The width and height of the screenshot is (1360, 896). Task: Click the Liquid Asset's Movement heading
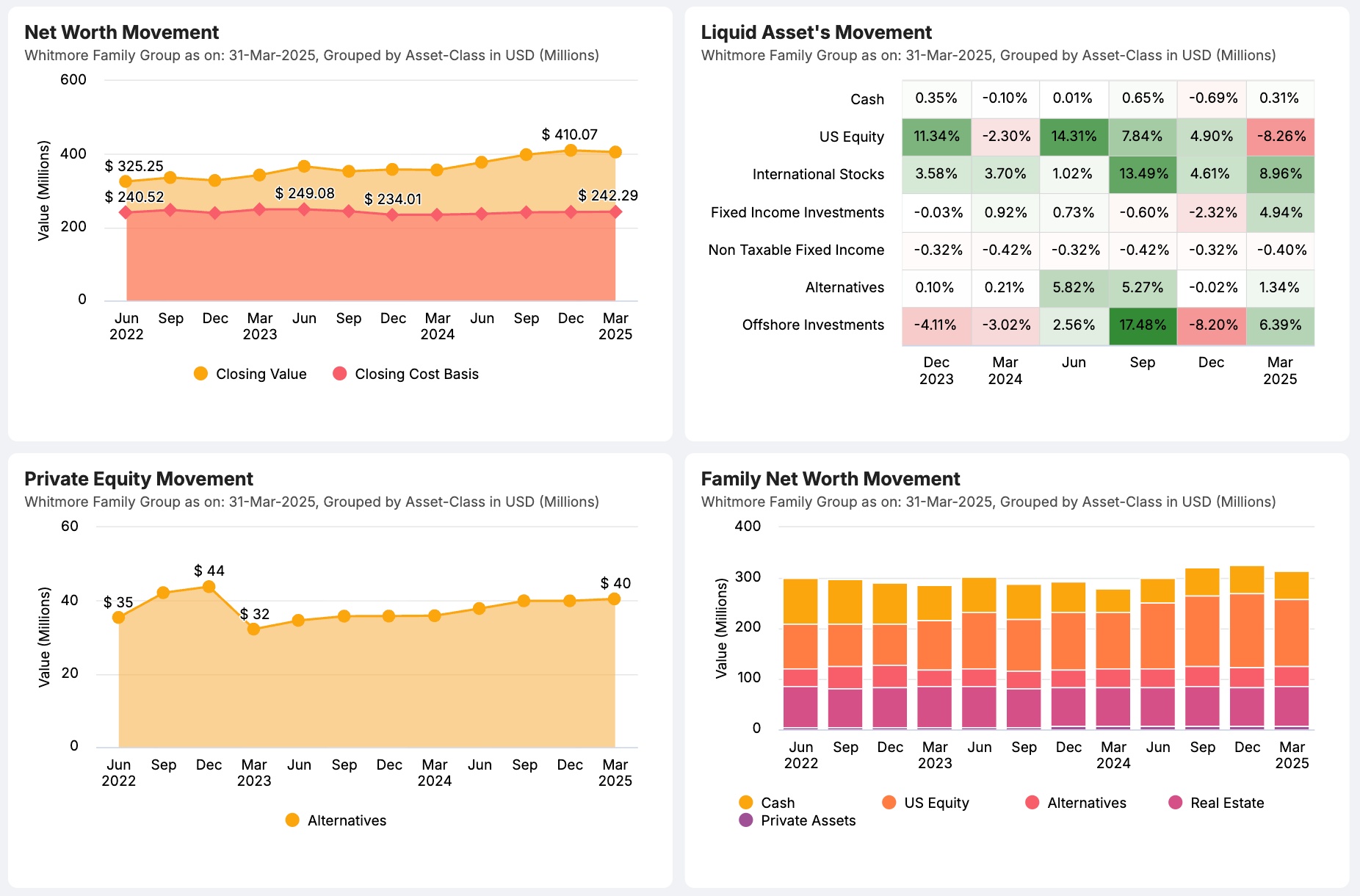pos(816,32)
